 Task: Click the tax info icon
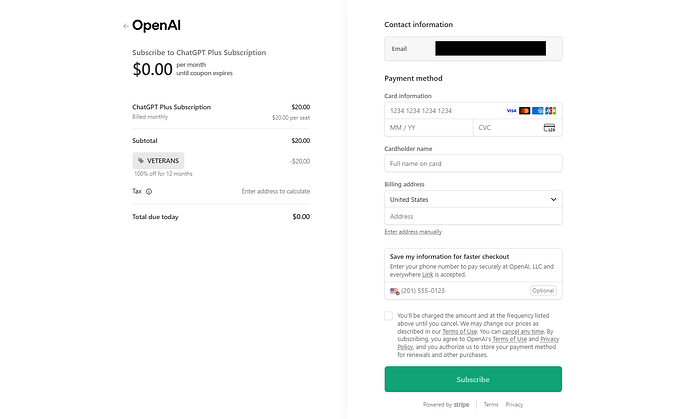pyautogui.click(x=149, y=191)
